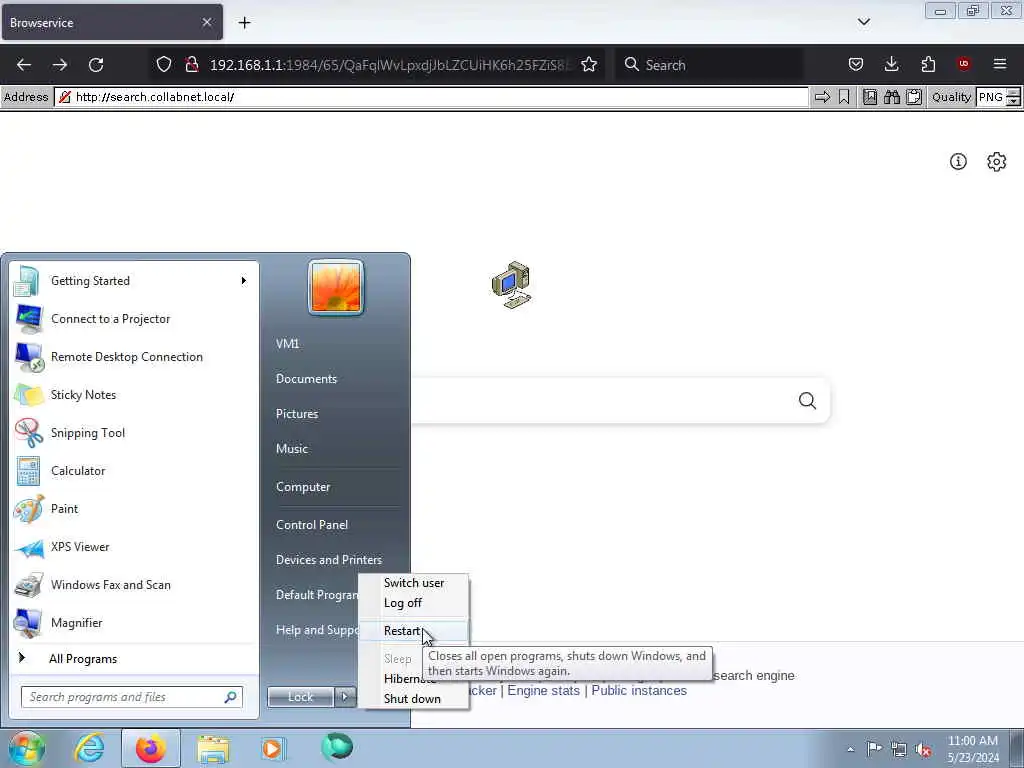
Task: Open the Firefox downloads panel
Action: point(891,65)
